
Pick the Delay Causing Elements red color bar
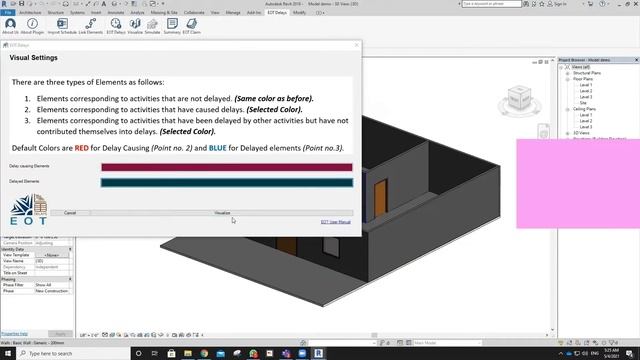(227, 167)
